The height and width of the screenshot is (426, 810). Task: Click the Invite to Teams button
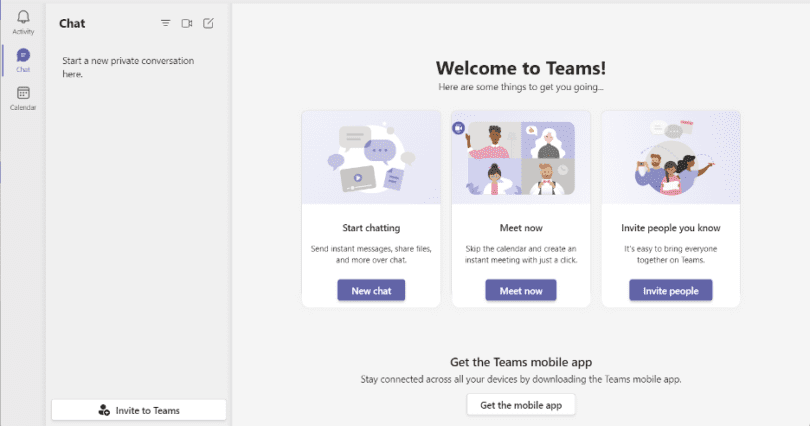pyautogui.click(x=139, y=410)
